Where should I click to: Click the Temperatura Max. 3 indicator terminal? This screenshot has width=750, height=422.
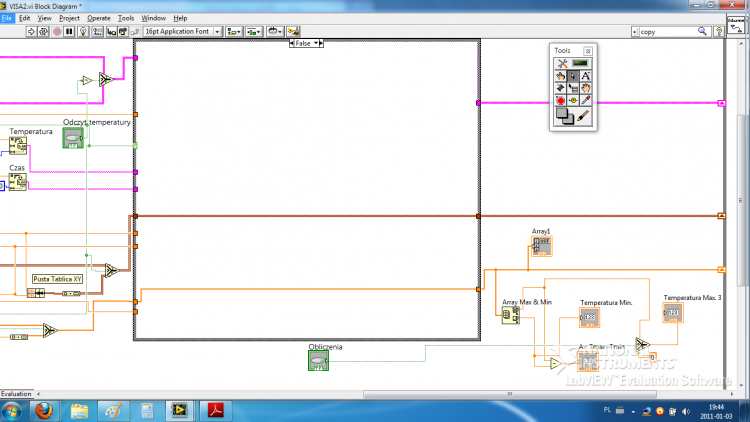click(673, 313)
